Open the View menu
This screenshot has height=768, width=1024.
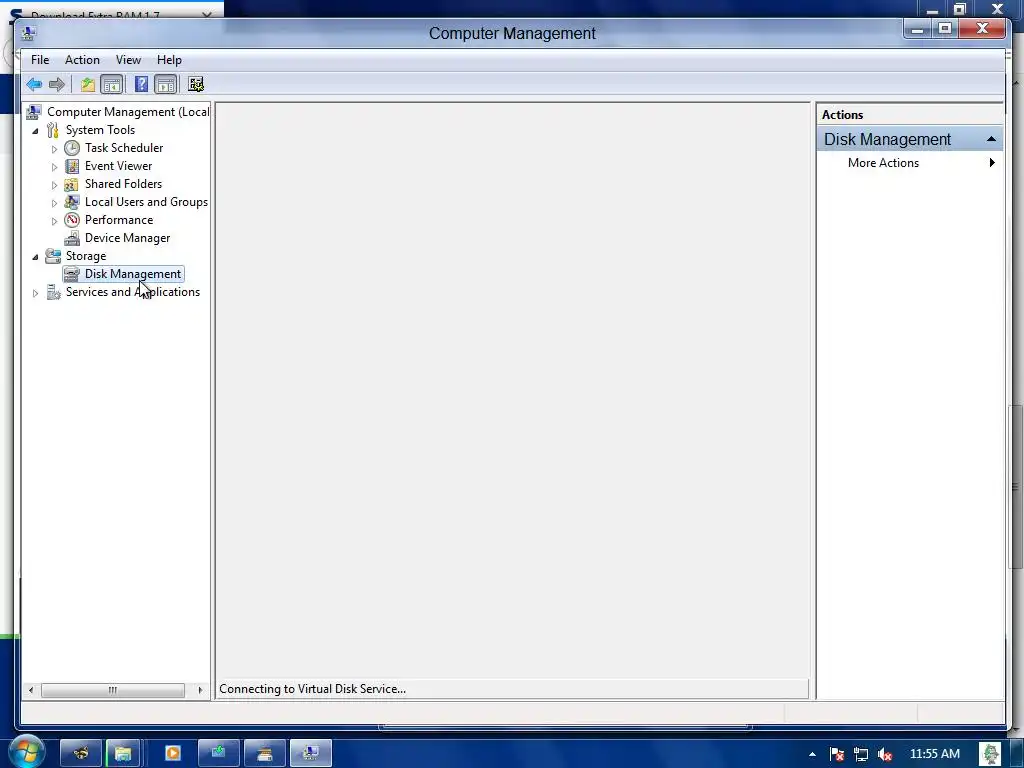128,60
